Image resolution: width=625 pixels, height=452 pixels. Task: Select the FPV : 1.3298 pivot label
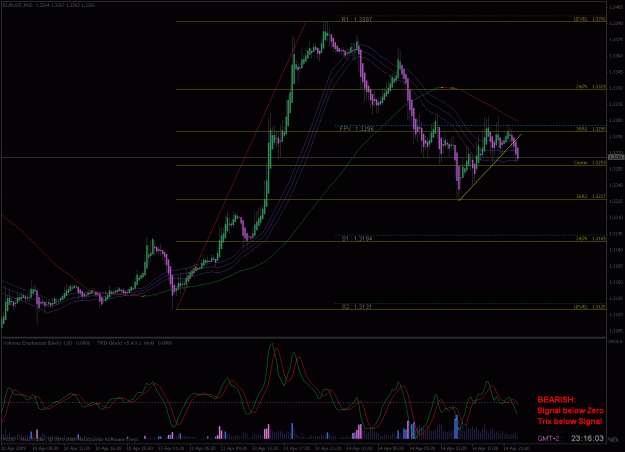coord(357,129)
